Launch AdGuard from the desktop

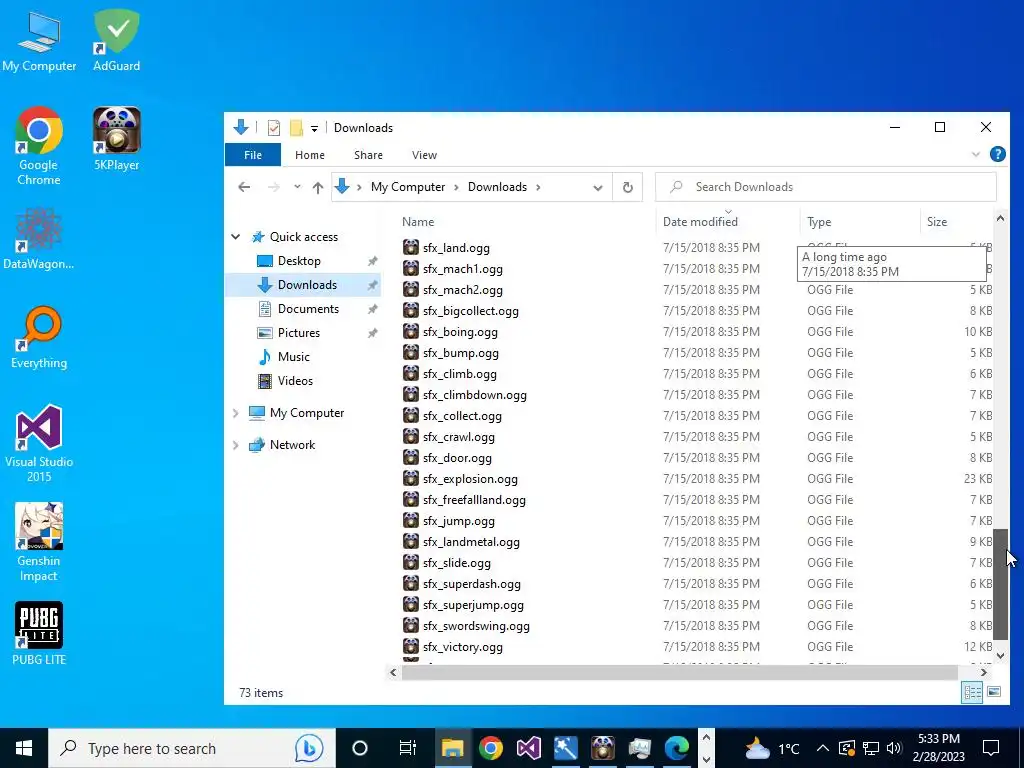[116, 42]
